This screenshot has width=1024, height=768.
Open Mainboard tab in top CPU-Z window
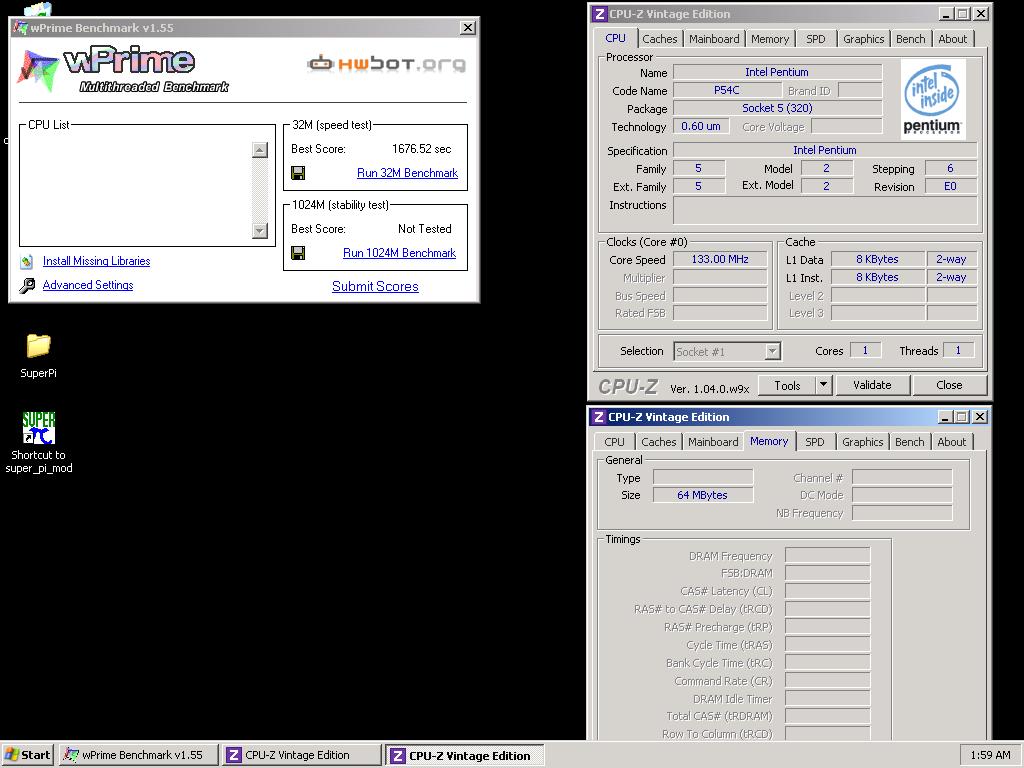(x=714, y=39)
